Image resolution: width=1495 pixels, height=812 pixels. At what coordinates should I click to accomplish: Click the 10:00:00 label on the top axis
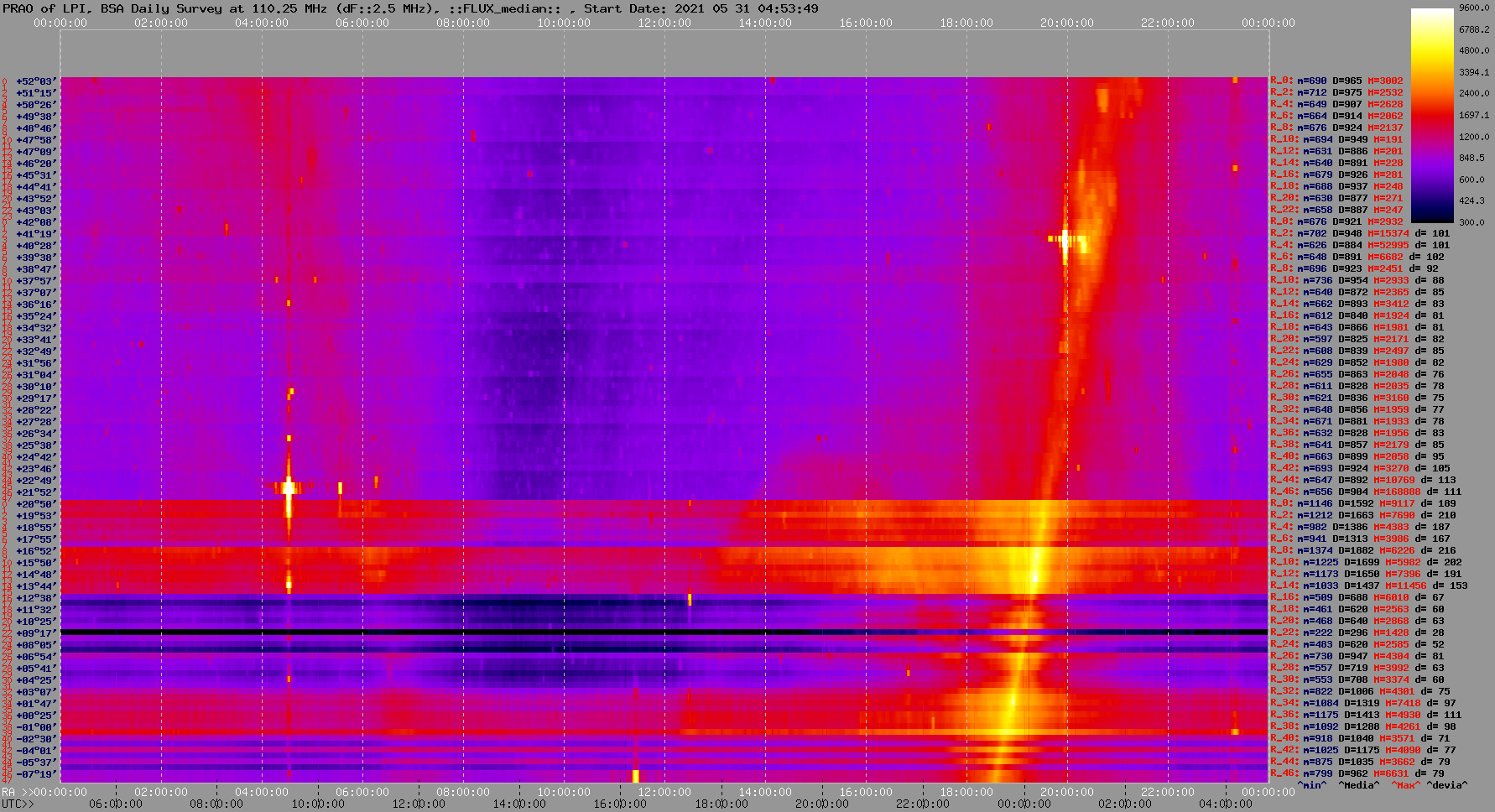(x=564, y=23)
